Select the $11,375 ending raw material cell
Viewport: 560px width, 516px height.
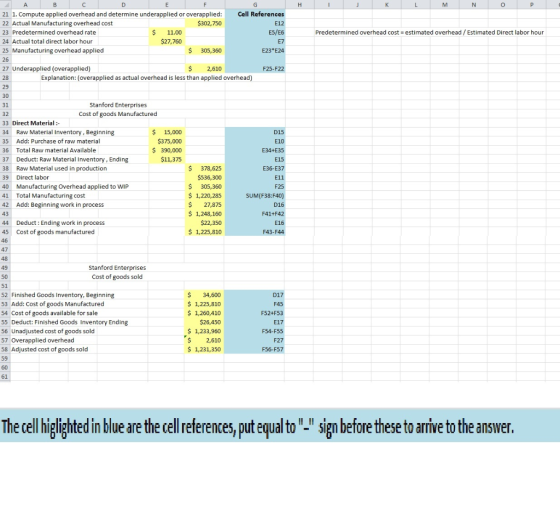[167, 159]
